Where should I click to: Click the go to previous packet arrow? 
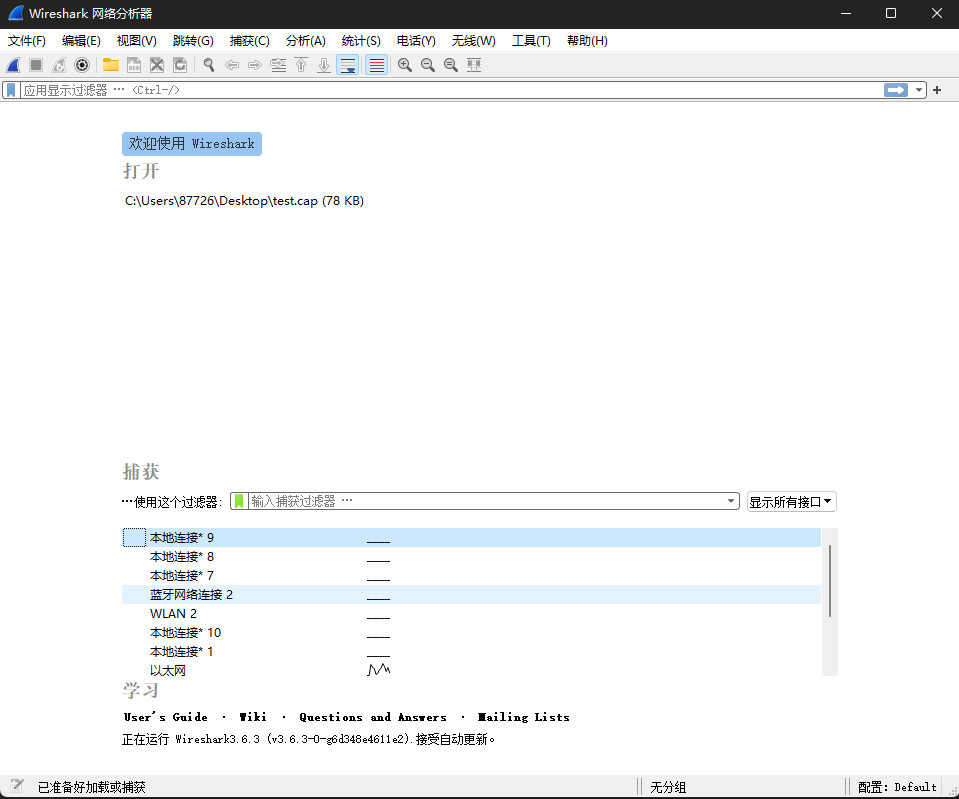pyautogui.click(x=232, y=65)
